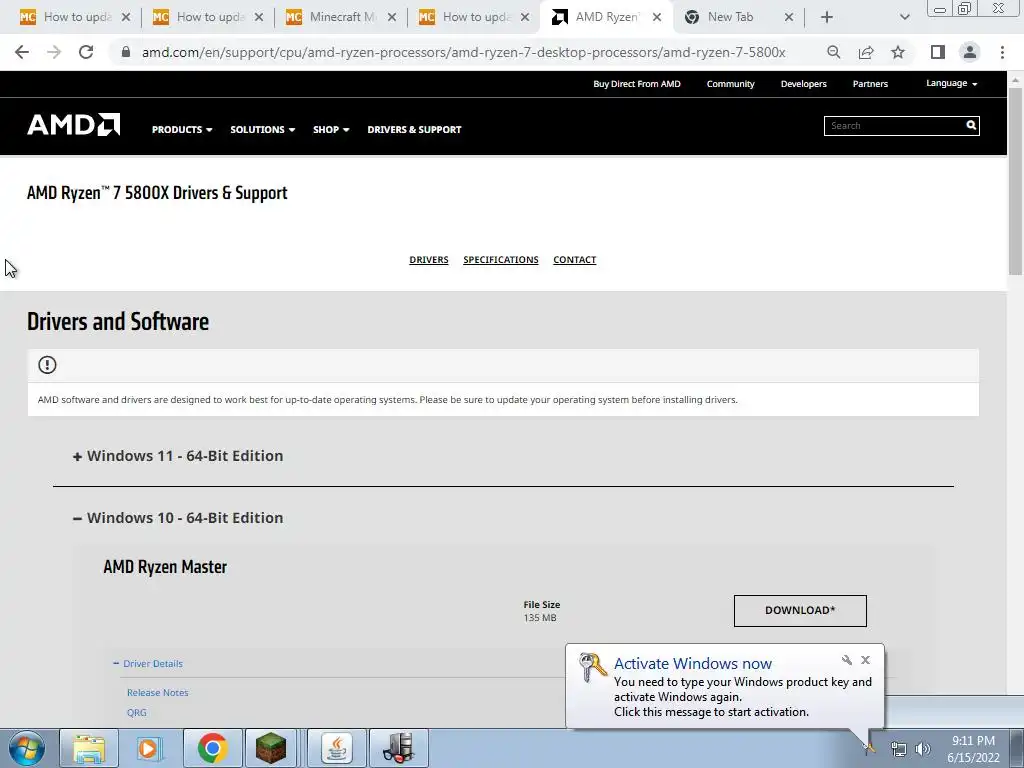Jump to the SPECIFICATIONS section link
The image size is (1024, 768).
coord(501,260)
